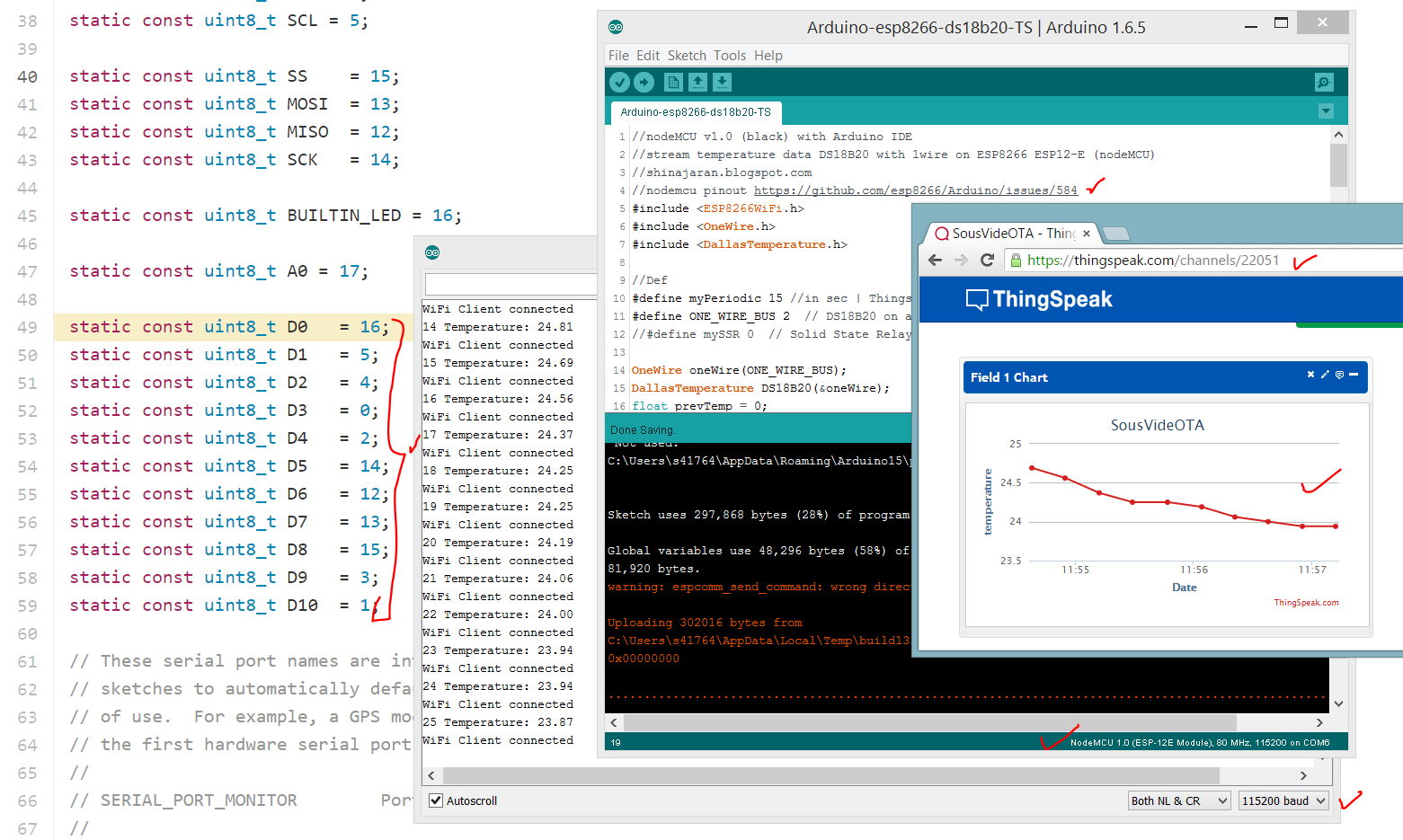Click the Arduino editor scroll-up arrow
1403x840 pixels.
coord(1338,135)
